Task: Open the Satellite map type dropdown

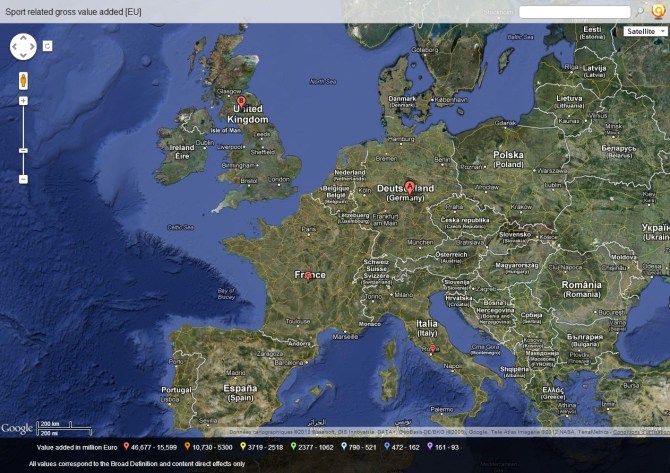Action: 644,31
